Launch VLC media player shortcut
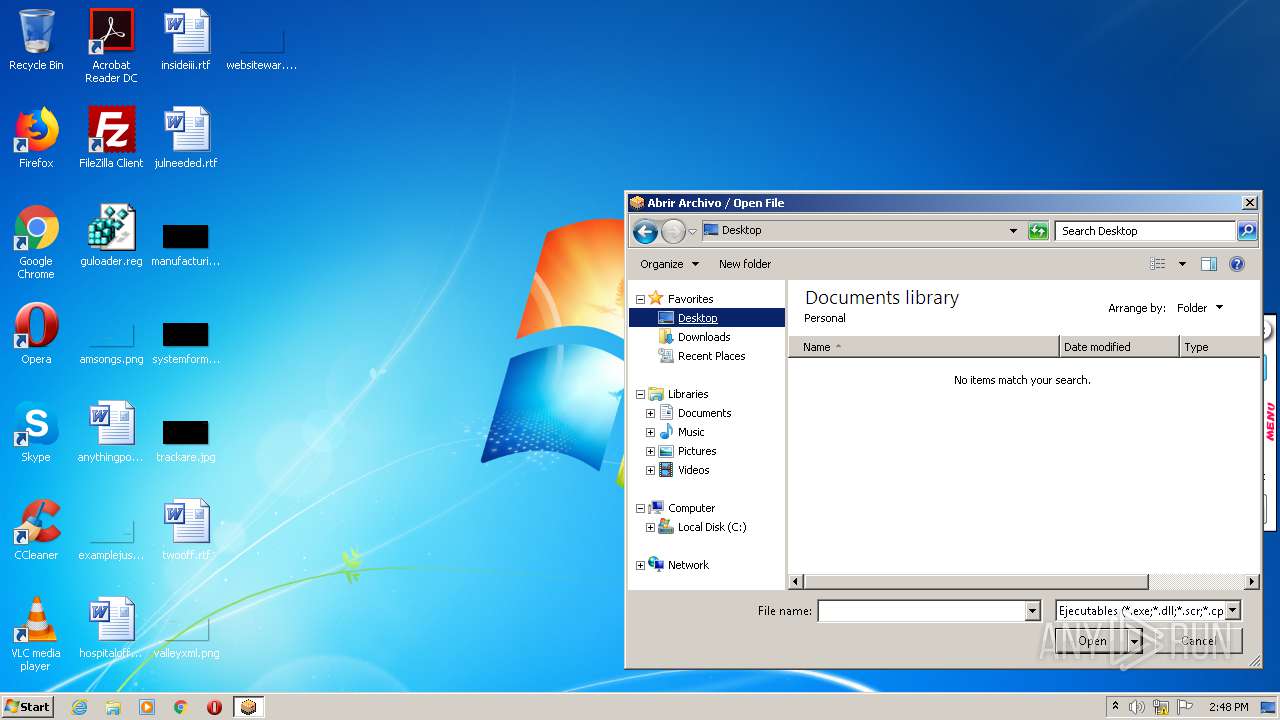The image size is (1280, 720). pyautogui.click(x=36, y=634)
